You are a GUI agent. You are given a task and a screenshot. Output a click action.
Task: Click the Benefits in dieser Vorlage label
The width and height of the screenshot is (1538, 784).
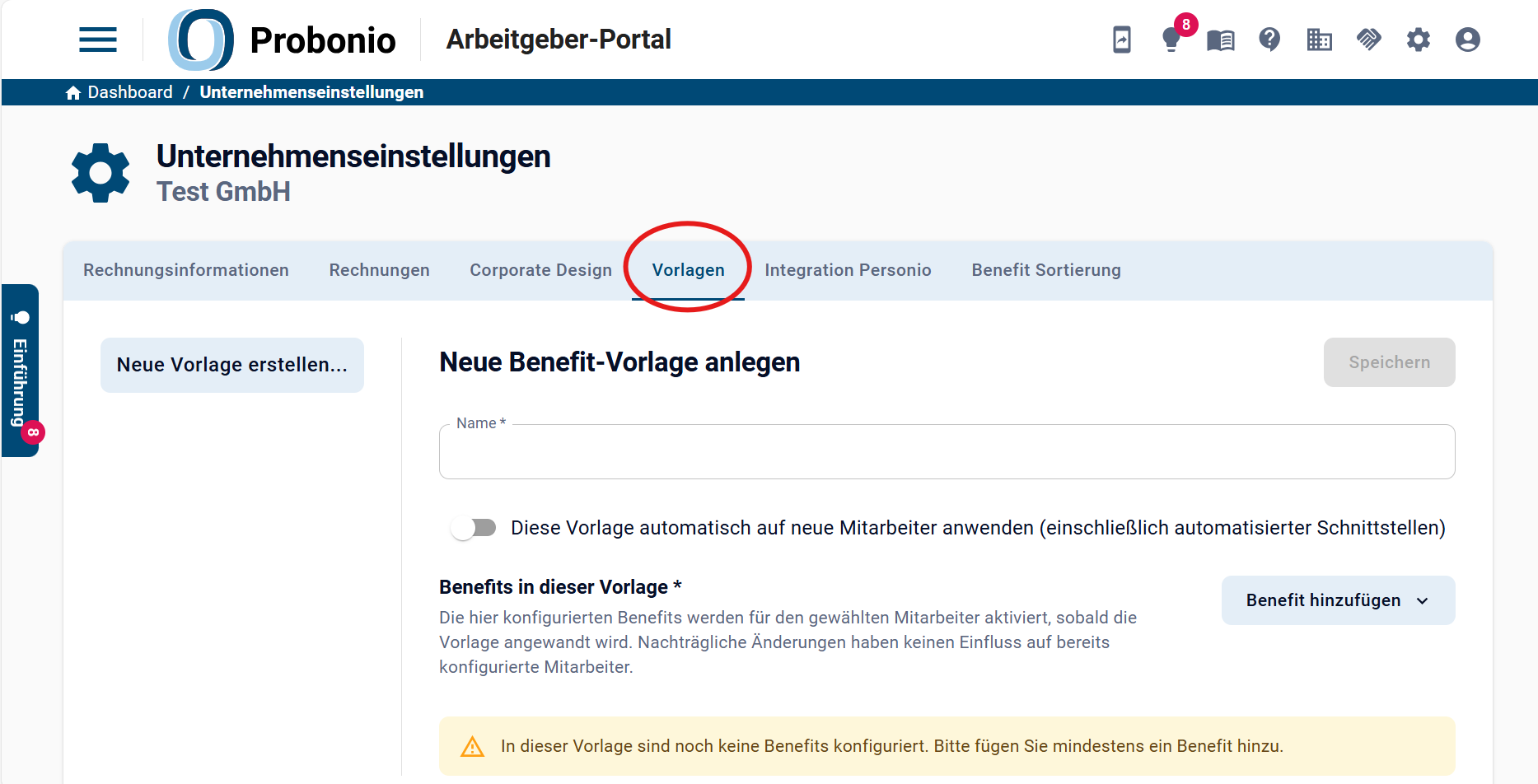pyautogui.click(x=560, y=587)
